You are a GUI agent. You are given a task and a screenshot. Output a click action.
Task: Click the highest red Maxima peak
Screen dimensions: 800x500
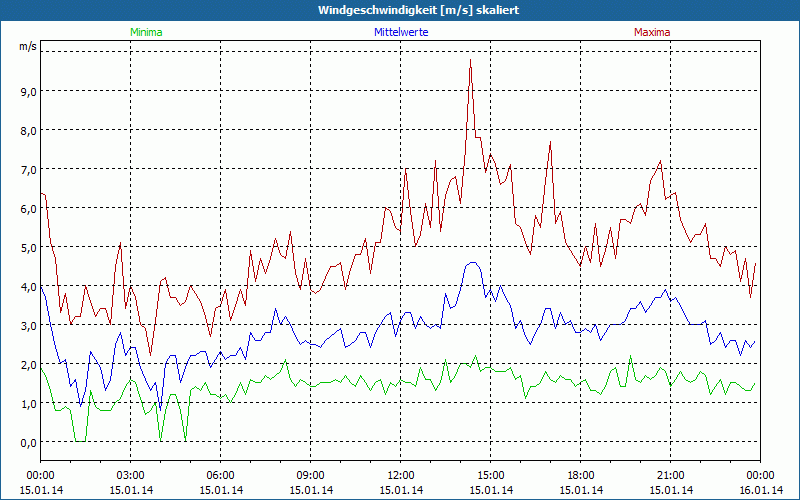click(470, 60)
